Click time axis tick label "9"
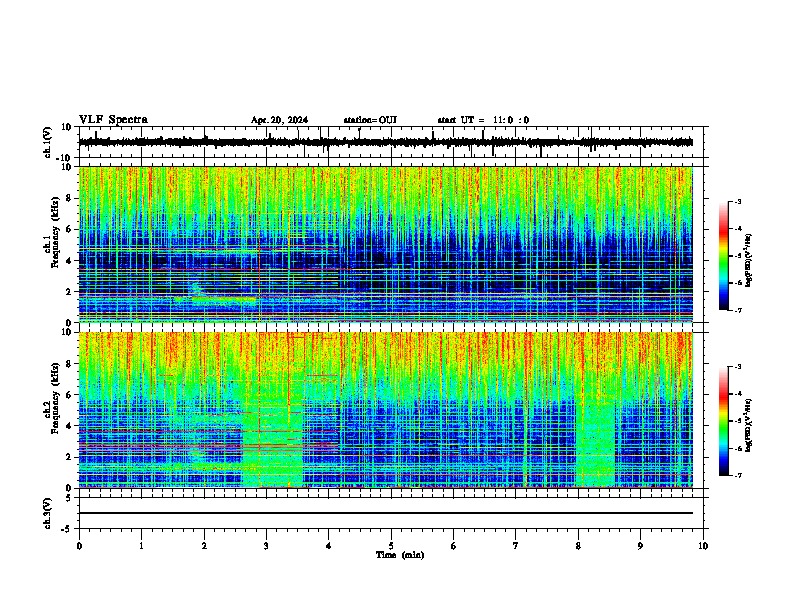792x612 pixels. tap(640, 546)
